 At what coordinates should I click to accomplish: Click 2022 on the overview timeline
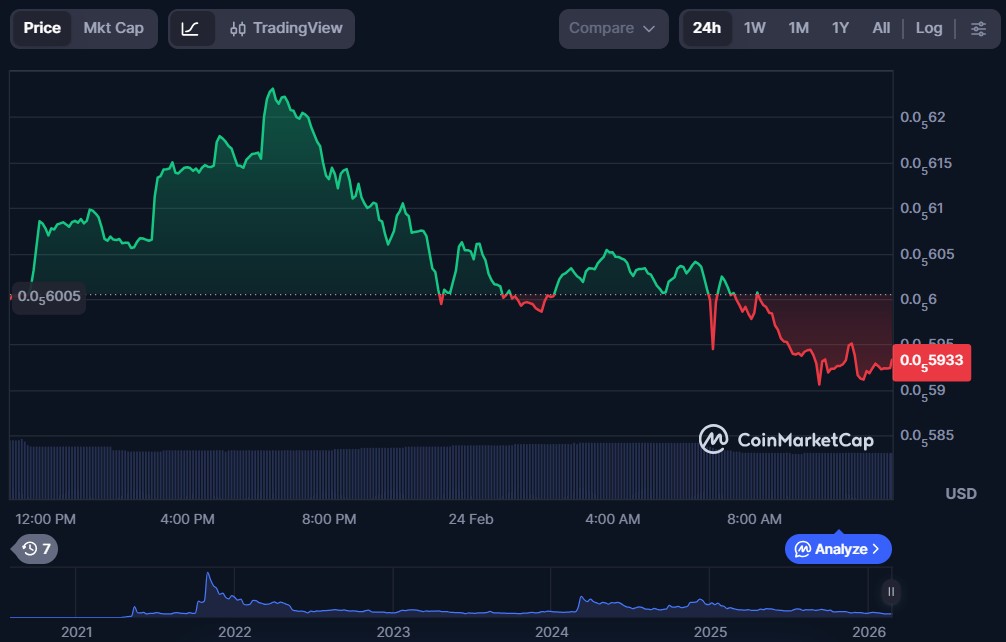pyautogui.click(x=234, y=632)
